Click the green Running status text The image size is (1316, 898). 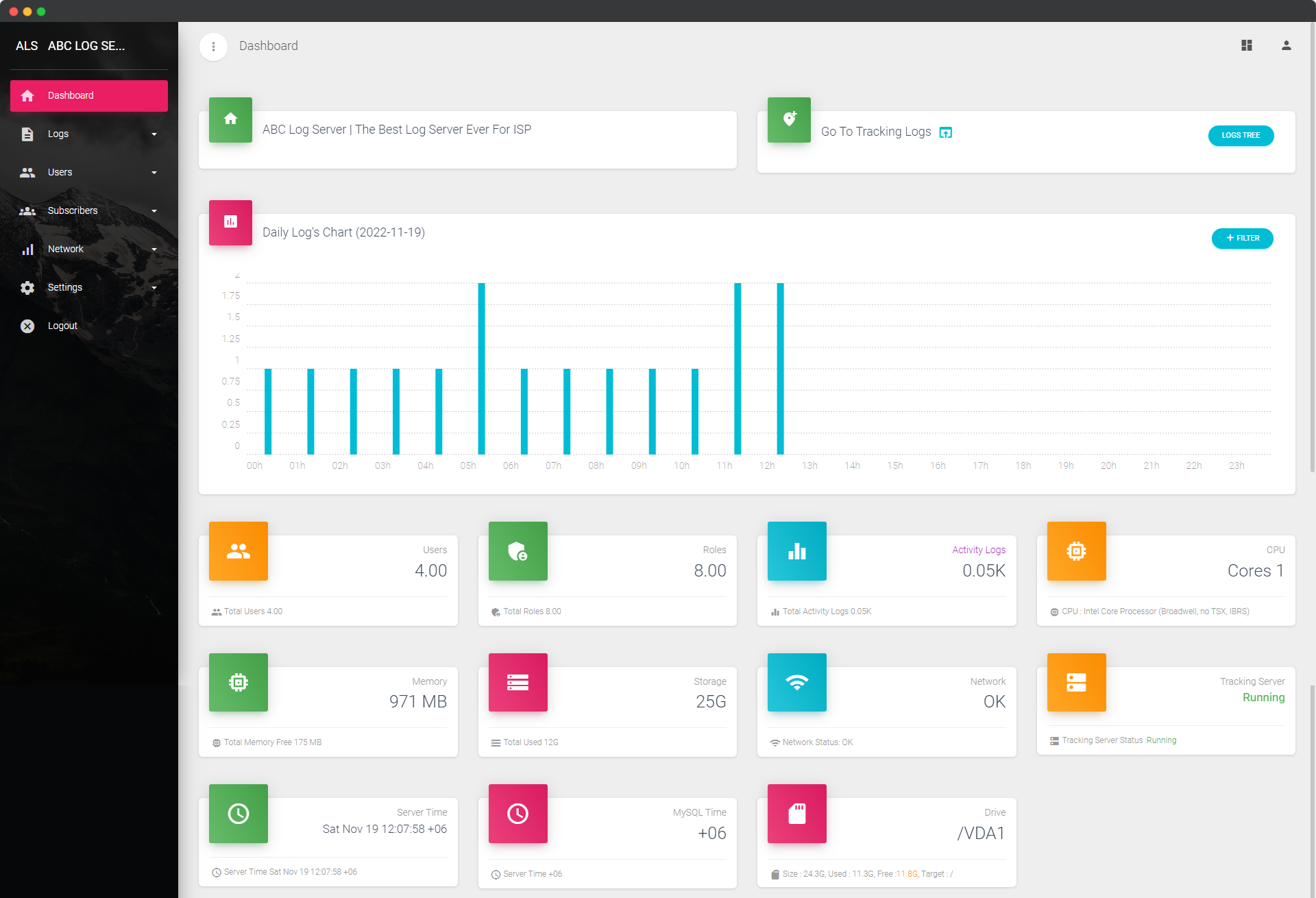1263,698
